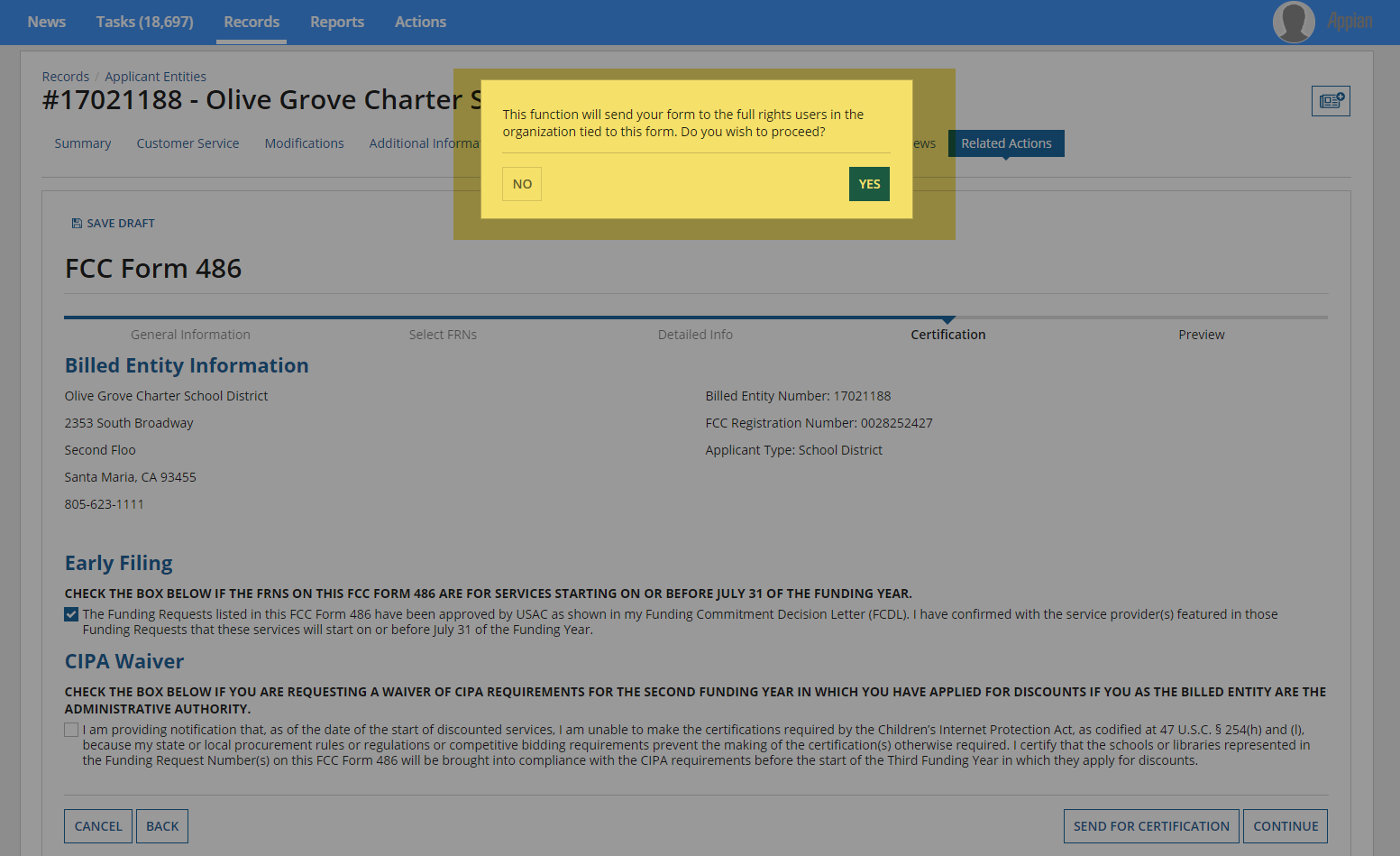Viewport: 1400px width, 856px height.
Task: Select the General Information step
Action: (x=190, y=335)
